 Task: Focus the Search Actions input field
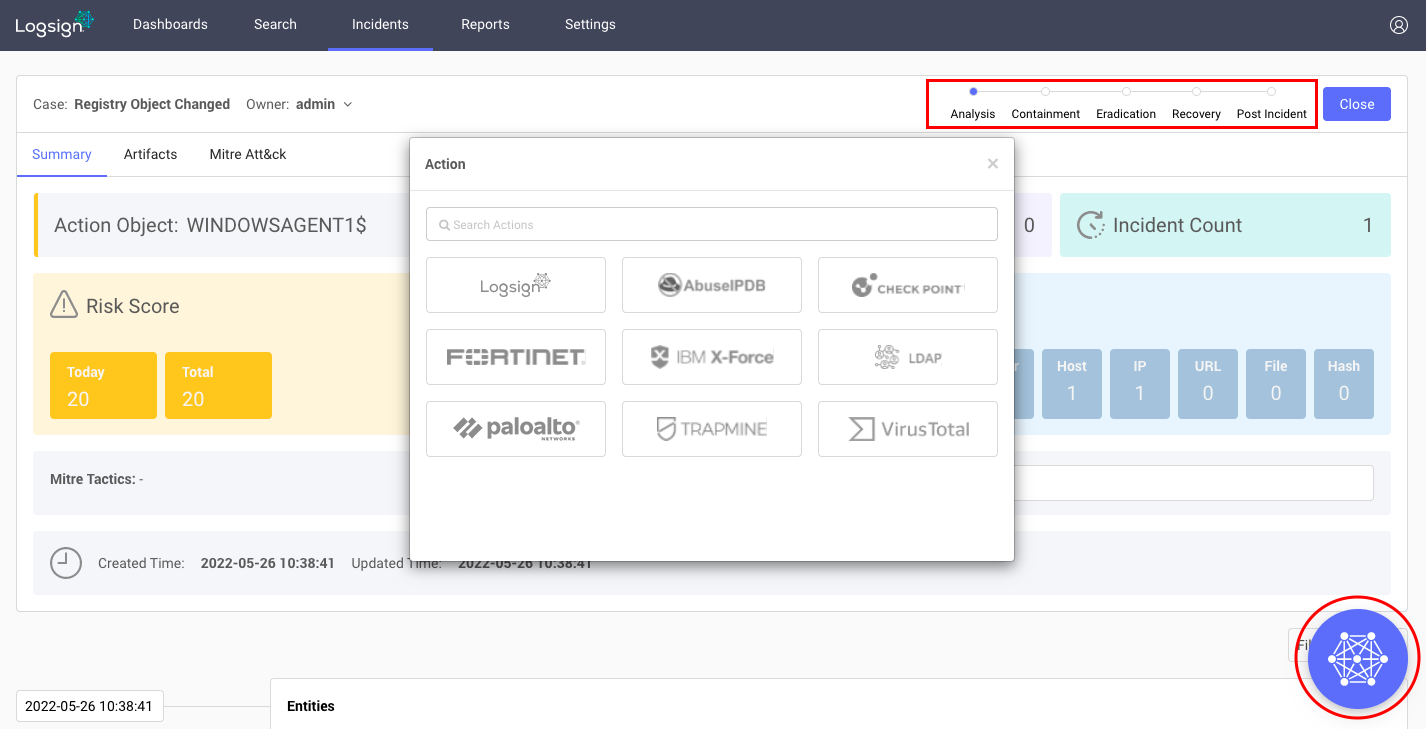712,224
